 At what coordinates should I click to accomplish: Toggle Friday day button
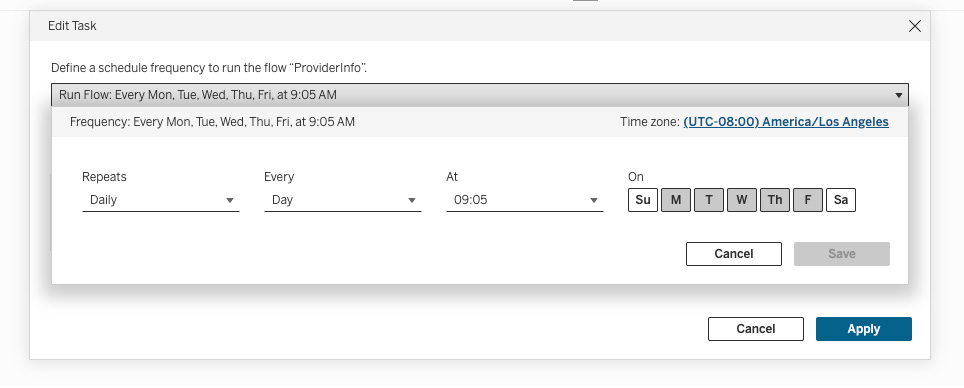(808, 200)
